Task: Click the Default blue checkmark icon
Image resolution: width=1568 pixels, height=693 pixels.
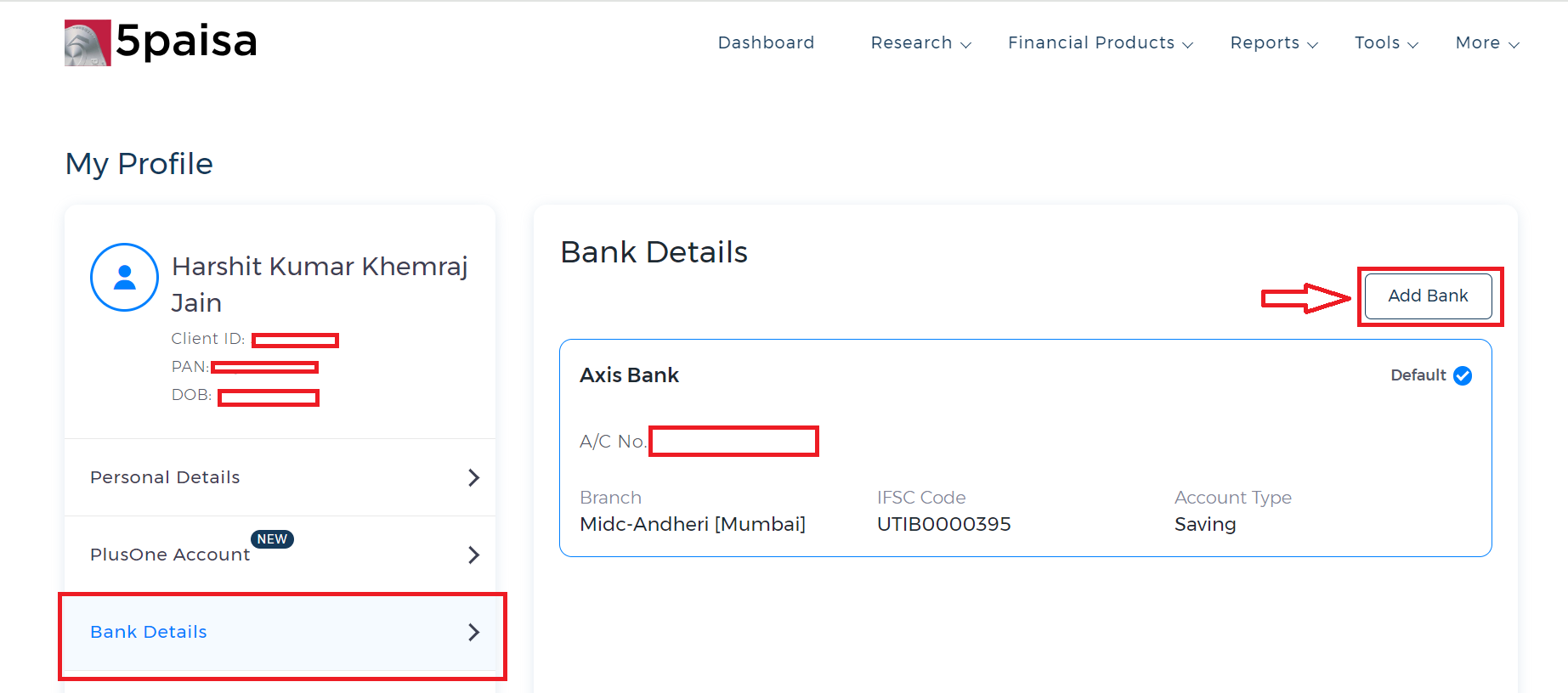Action: click(1463, 375)
